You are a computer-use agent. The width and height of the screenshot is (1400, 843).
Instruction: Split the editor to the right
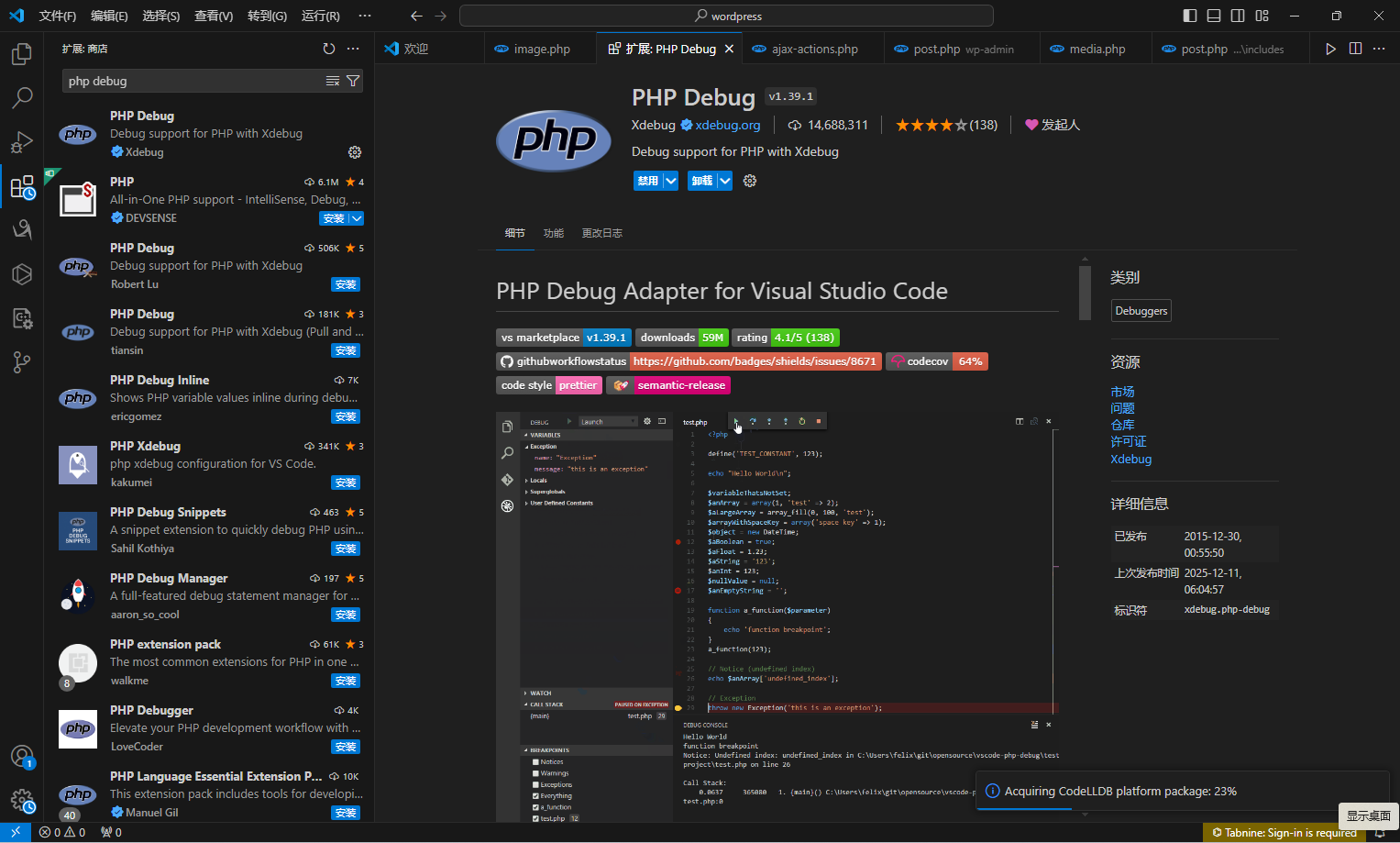coord(1355,49)
